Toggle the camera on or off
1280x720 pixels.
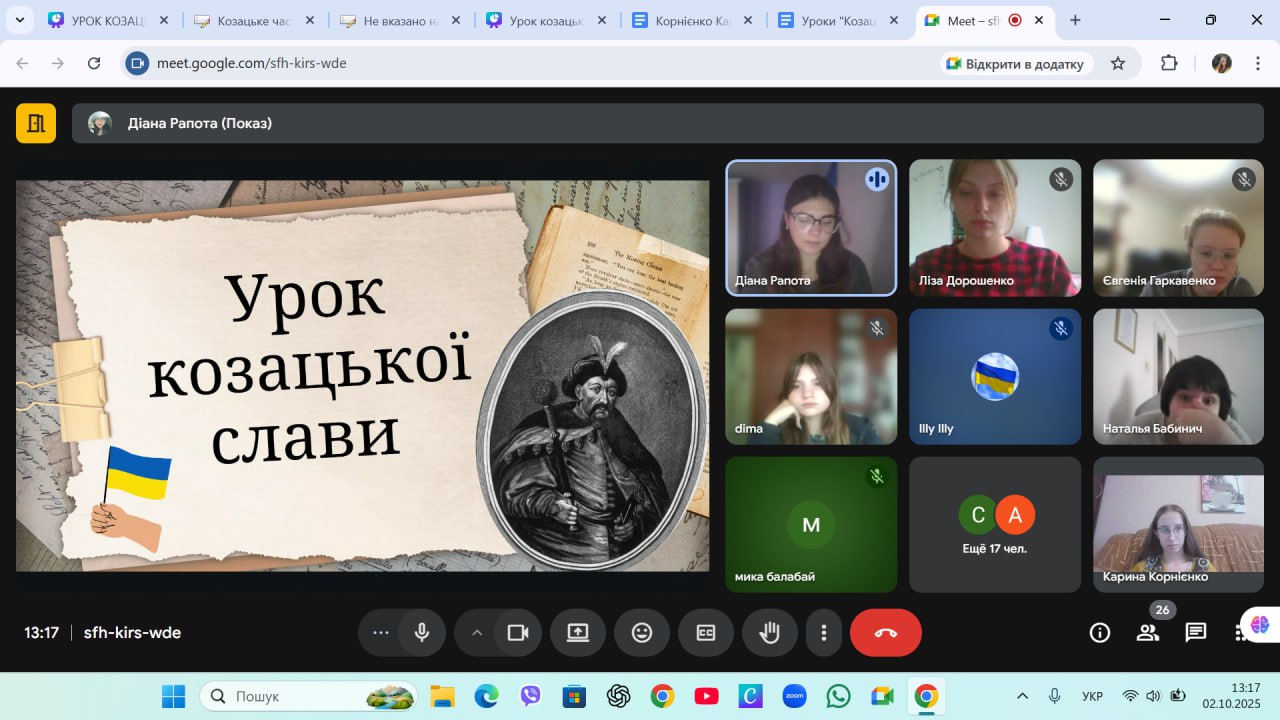pyautogui.click(x=518, y=633)
